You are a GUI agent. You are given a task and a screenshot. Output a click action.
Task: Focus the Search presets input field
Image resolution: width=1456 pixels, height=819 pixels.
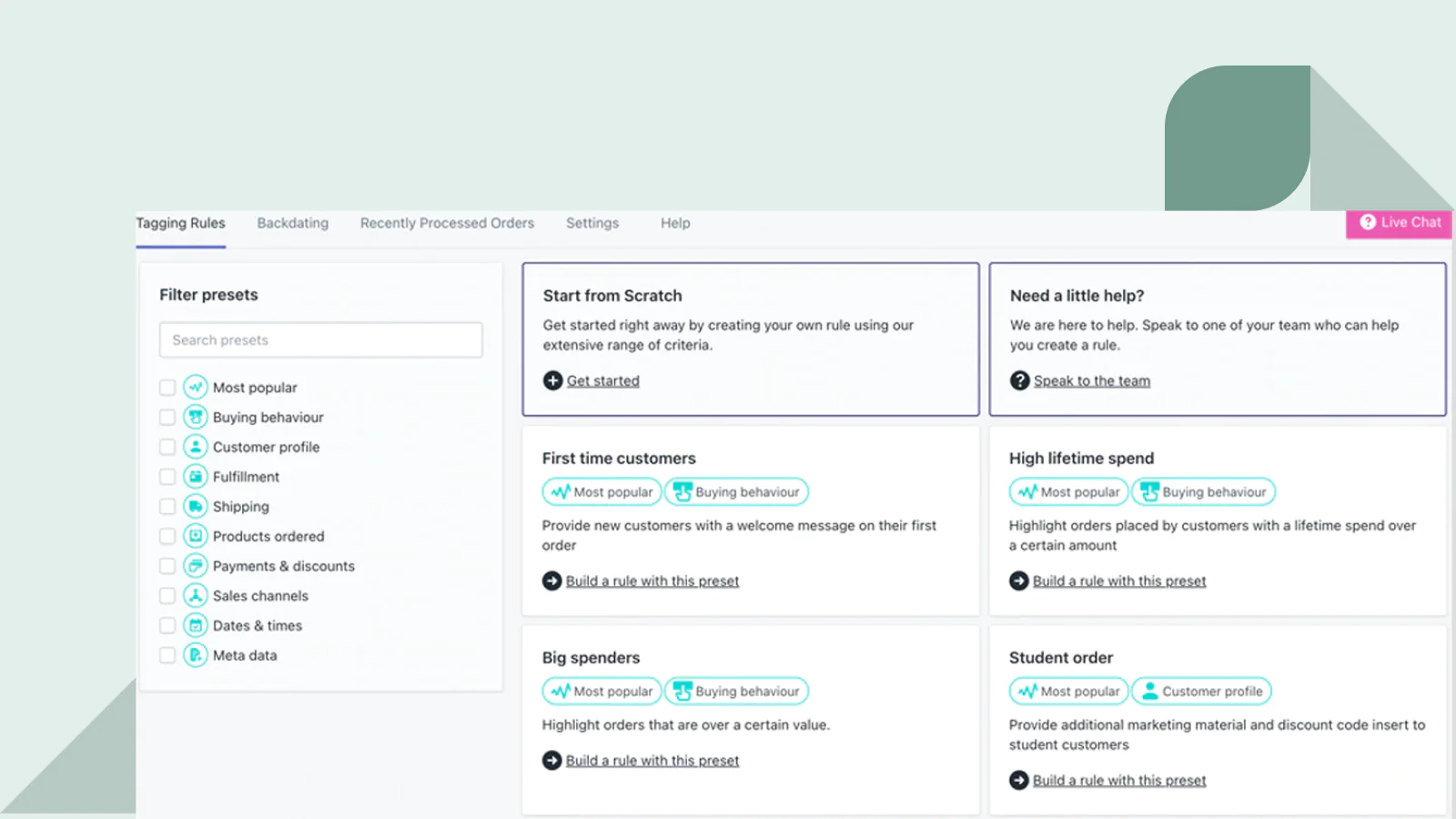pos(320,340)
